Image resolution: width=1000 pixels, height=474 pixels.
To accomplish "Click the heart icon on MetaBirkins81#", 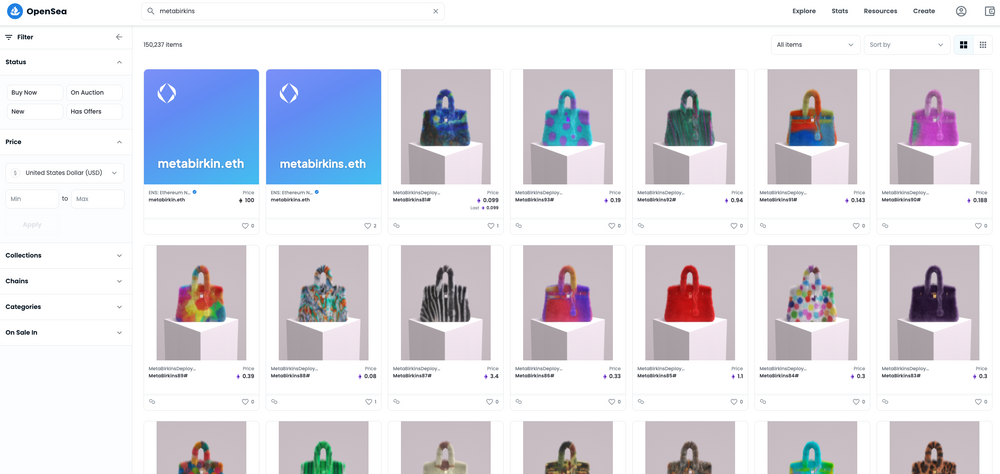I will coord(489,226).
